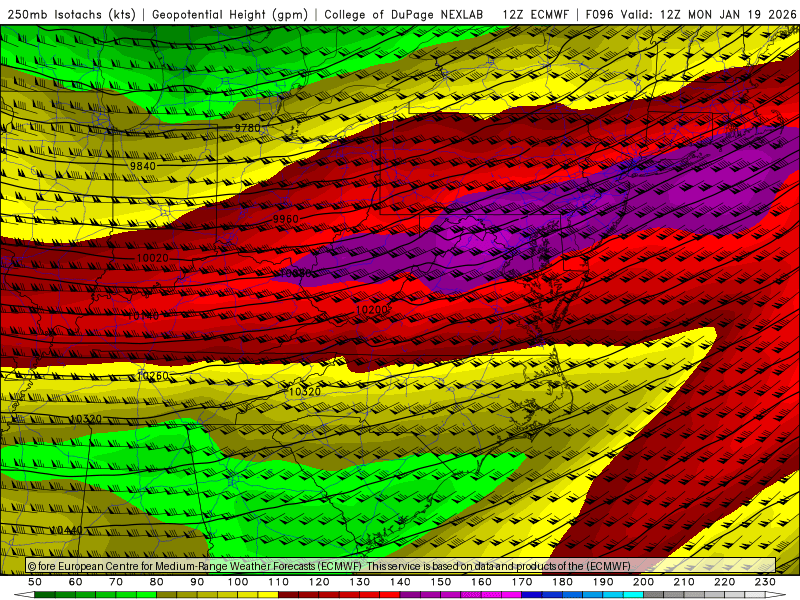The width and height of the screenshot is (800, 600).
Task: Click the 230 value on color scale
Action: click(x=765, y=582)
